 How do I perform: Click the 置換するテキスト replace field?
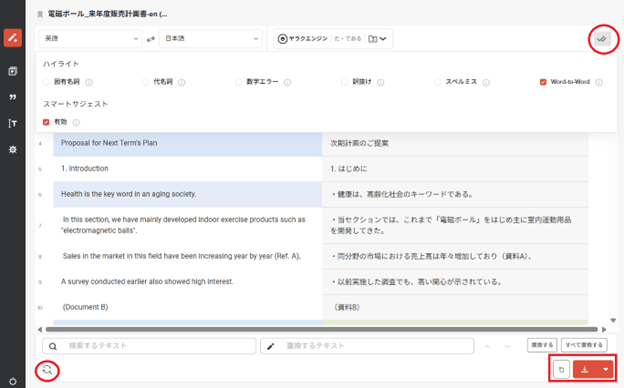coord(367,346)
